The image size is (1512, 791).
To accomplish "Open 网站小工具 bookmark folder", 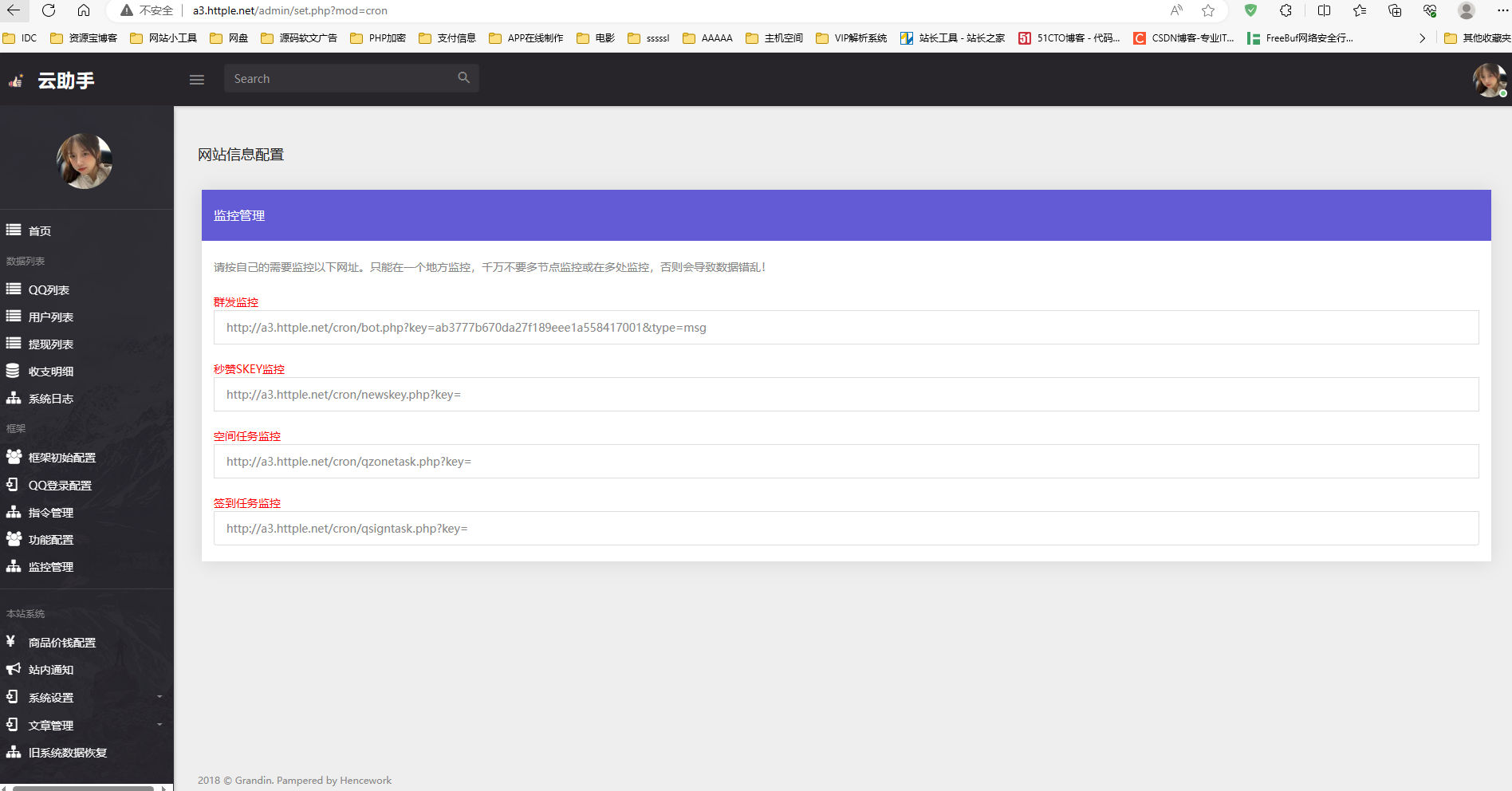I will click(163, 37).
